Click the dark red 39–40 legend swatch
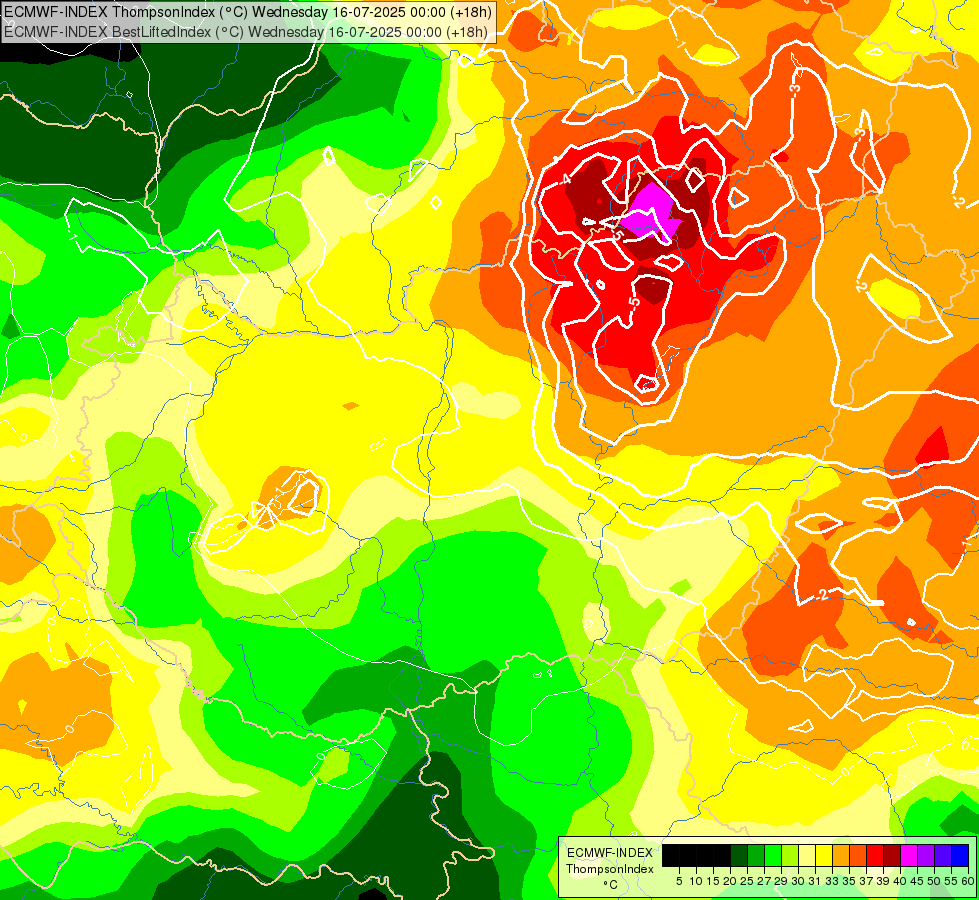 892,855
